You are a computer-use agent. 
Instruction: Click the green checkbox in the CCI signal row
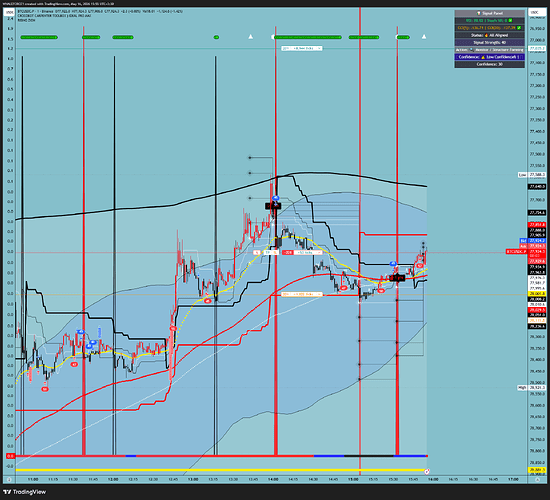[519, 28]
